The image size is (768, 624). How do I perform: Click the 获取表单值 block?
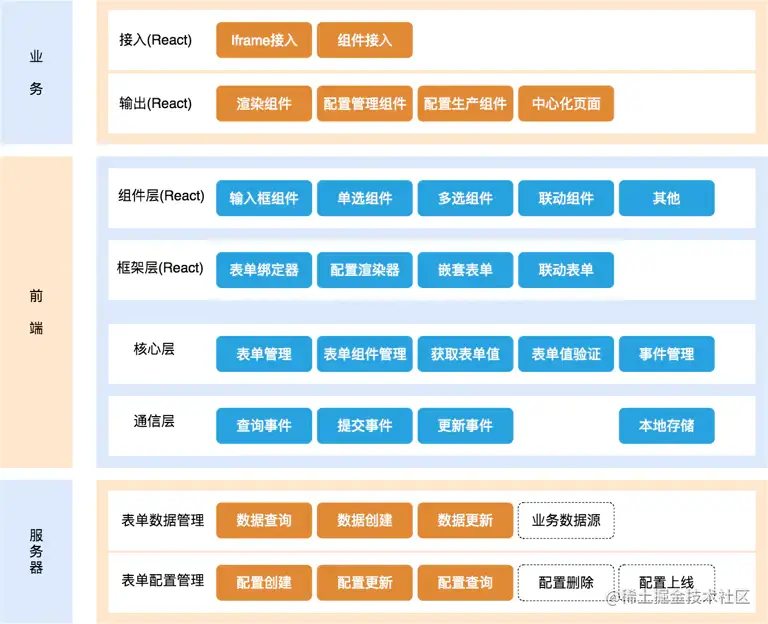(465, 354)
